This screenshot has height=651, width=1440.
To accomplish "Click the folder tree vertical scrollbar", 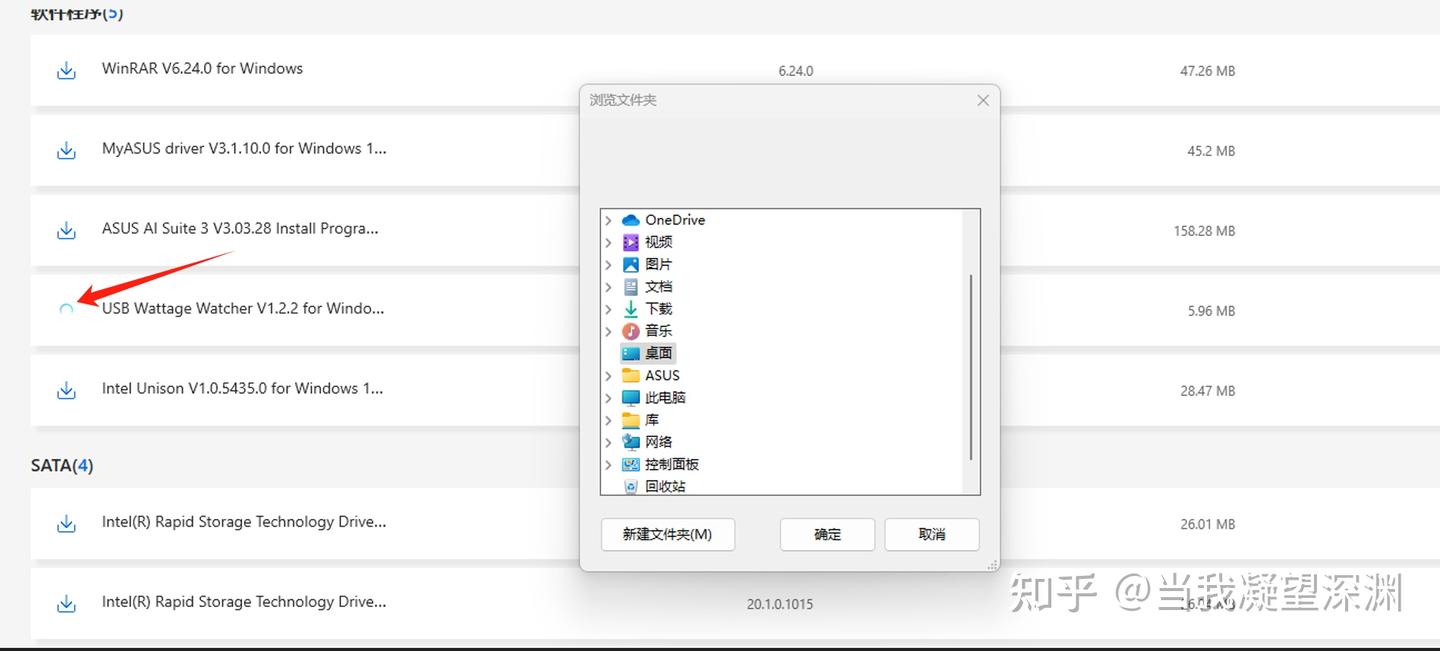I will point(970,367).
